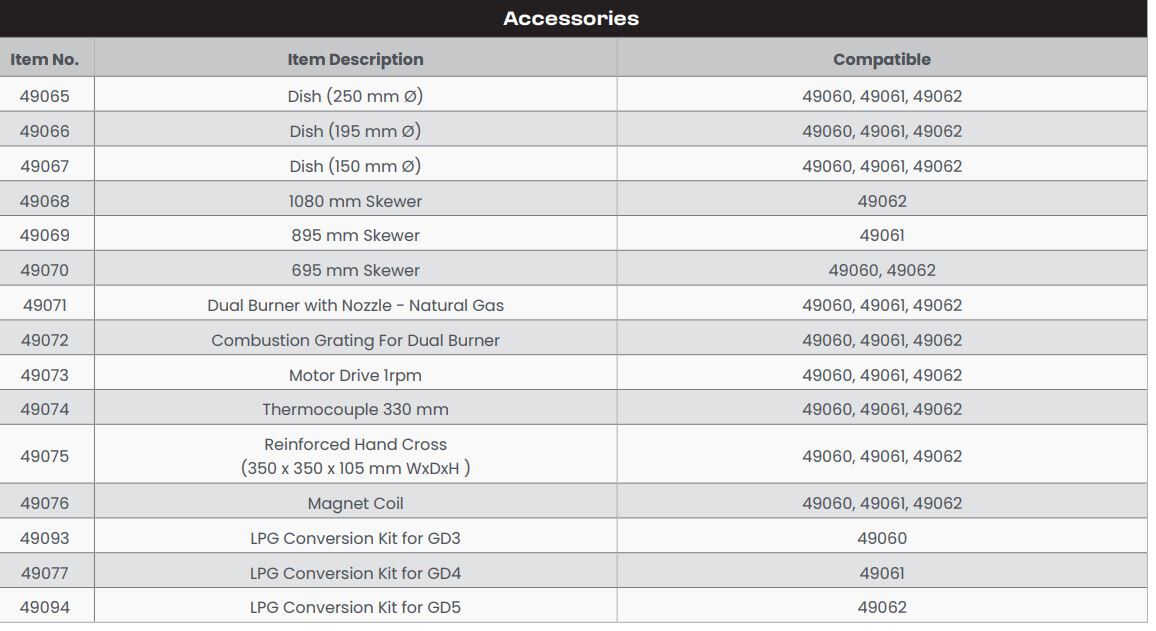Click the 1080 mm Skewer cell
The image size is (1156, 631).
pyautogui.click(x=355, y=201)
